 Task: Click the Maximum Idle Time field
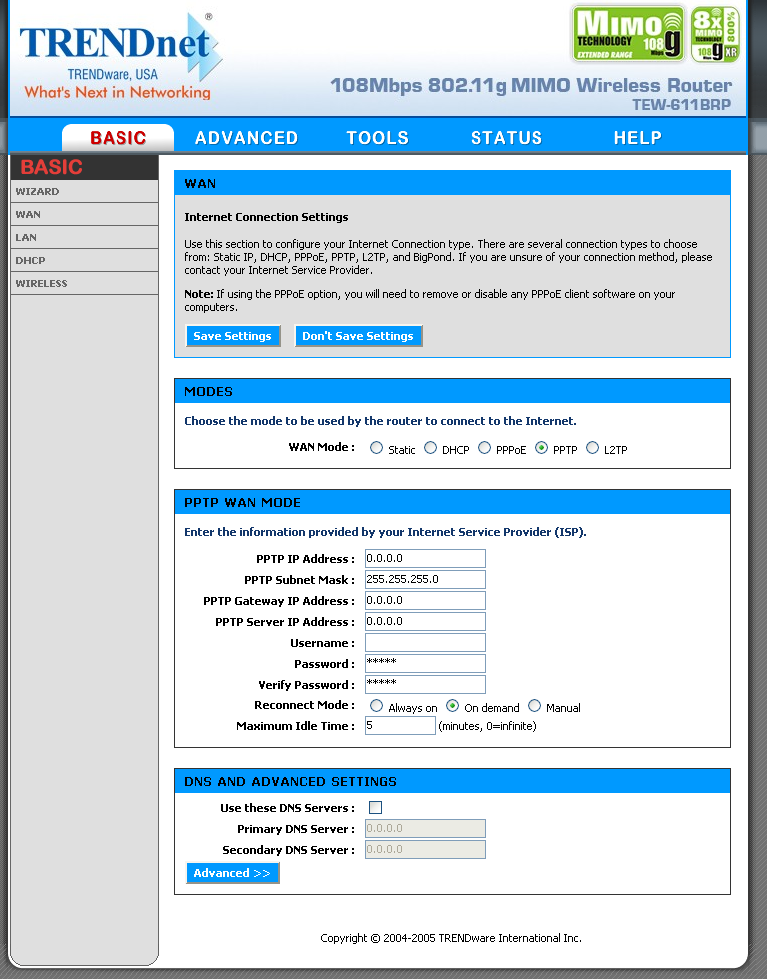coord(400,726)
